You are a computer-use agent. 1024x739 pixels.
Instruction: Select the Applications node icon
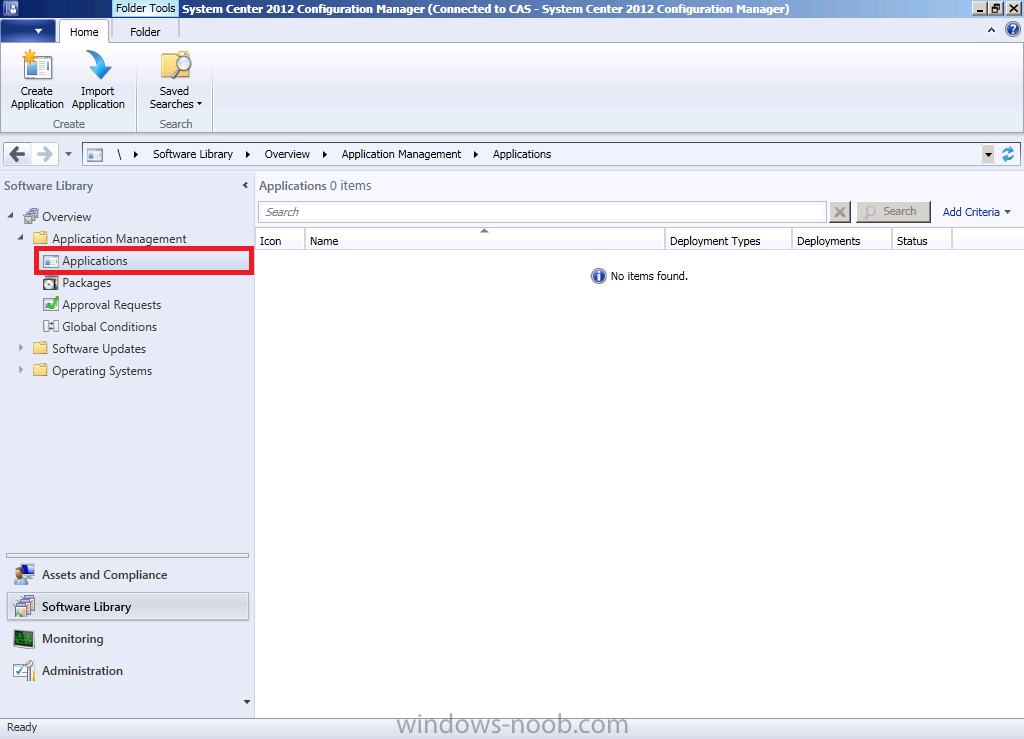[50, 261]
